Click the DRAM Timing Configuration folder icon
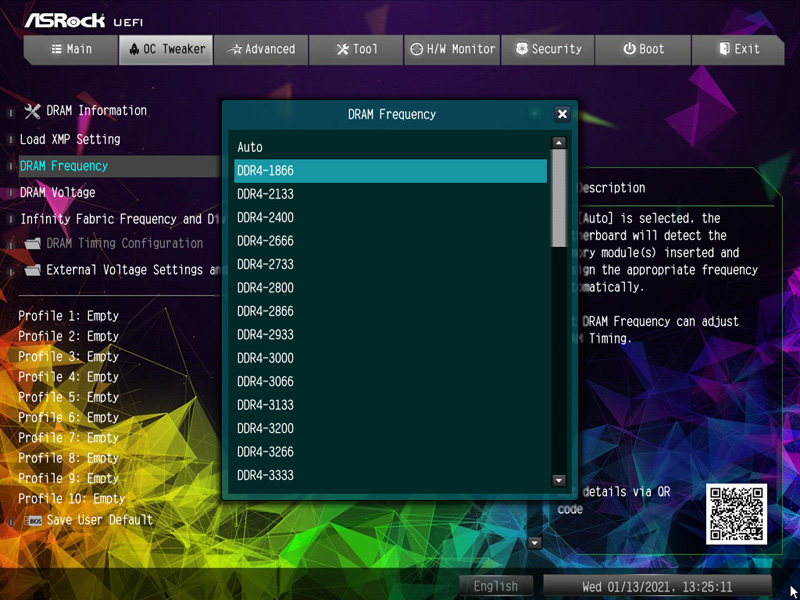This screenshot has width=800, height=600. pos(32,243)
